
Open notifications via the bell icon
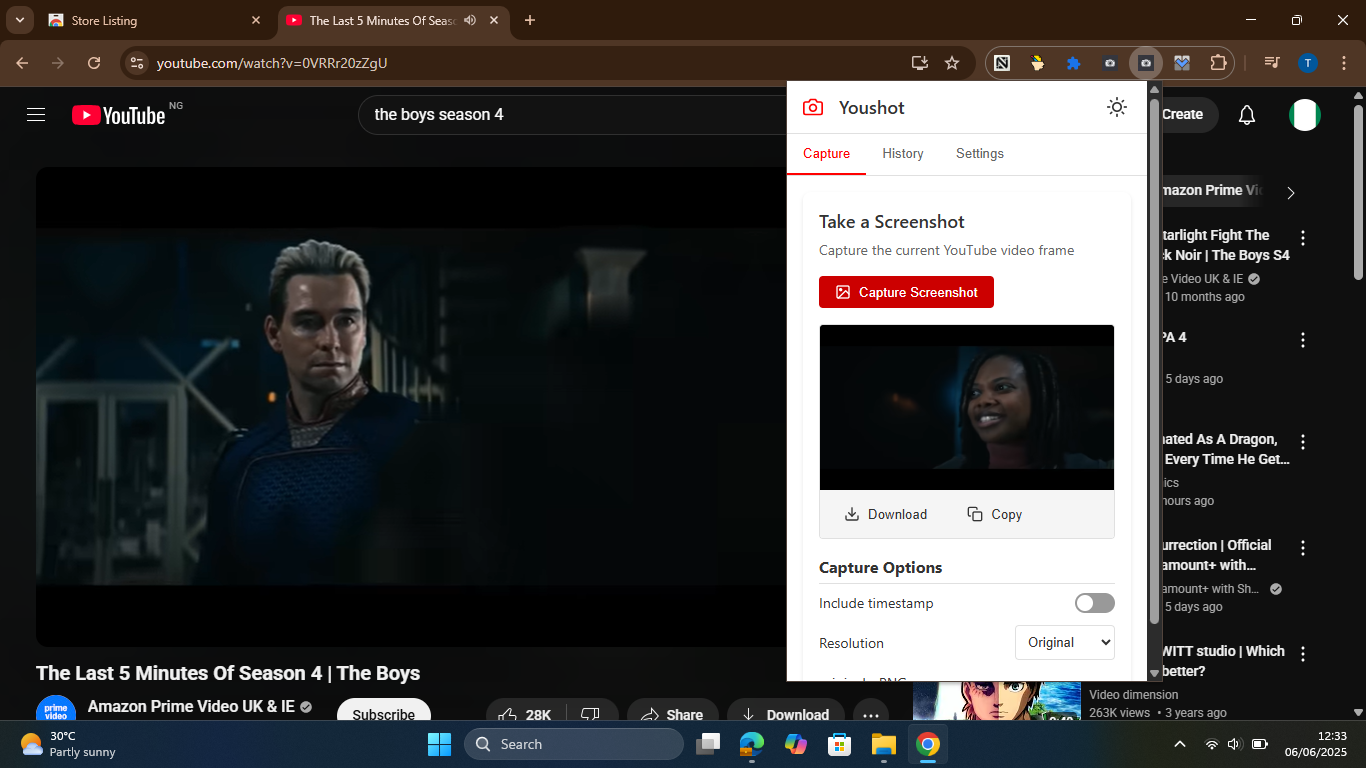1246,114
